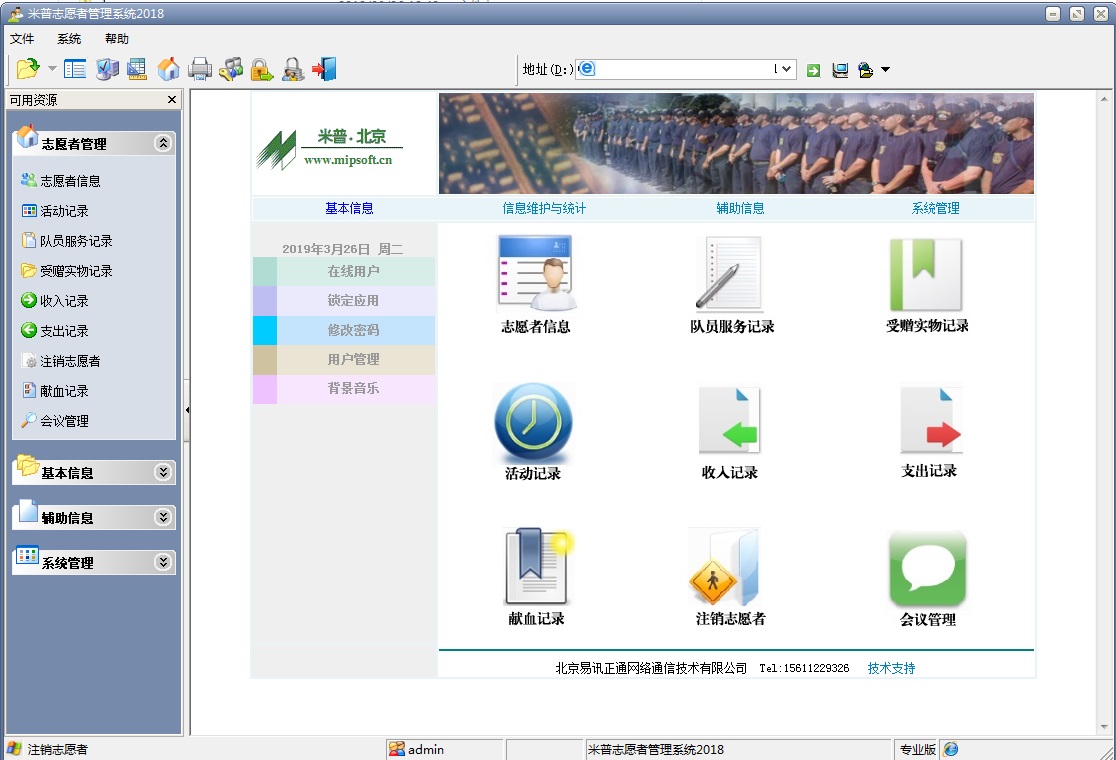Click the www.mipsoft.cn logo link
Viewport: 1116px width, 760px height.
click(348, 160)
